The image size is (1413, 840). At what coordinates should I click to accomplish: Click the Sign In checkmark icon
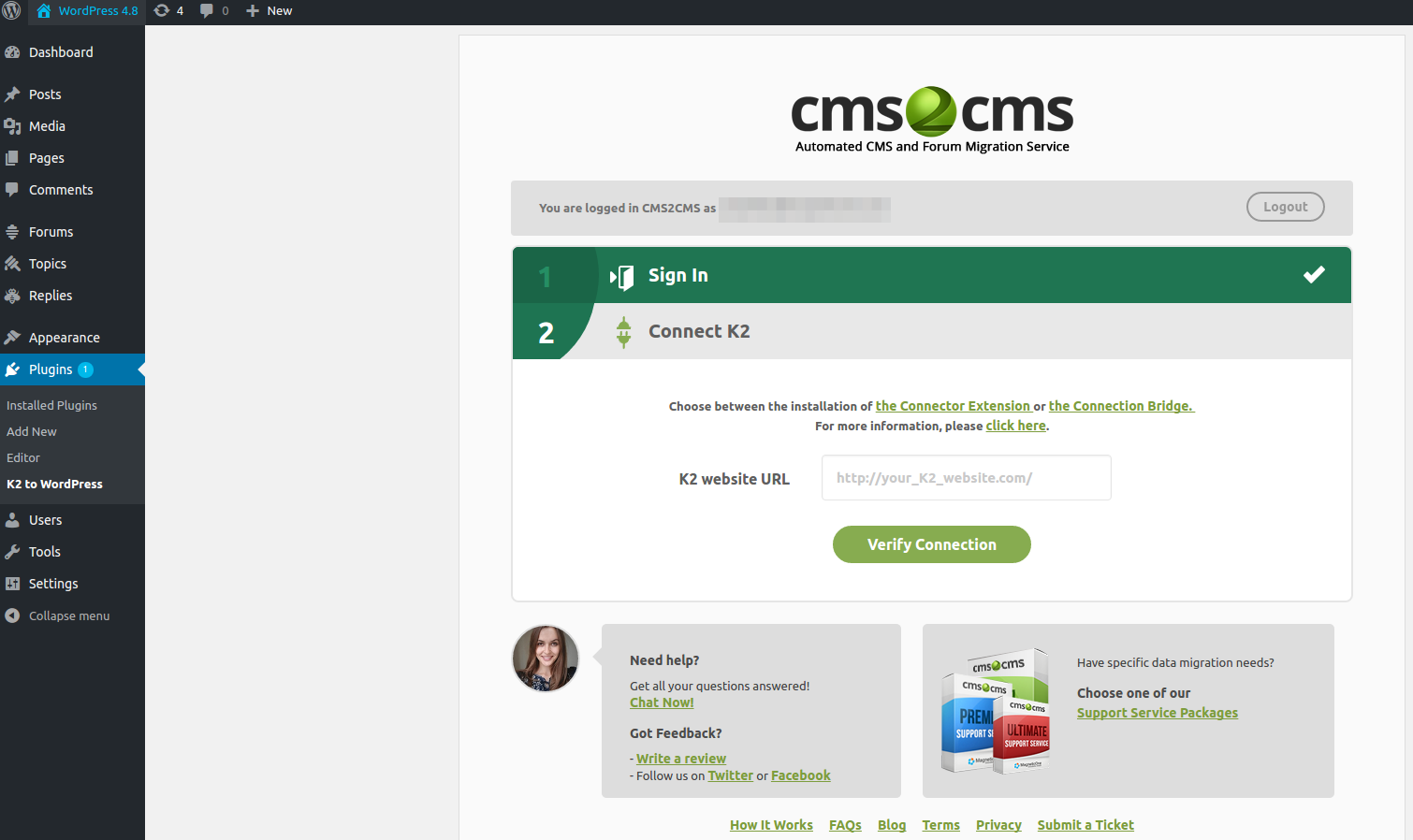(1314, 274)
